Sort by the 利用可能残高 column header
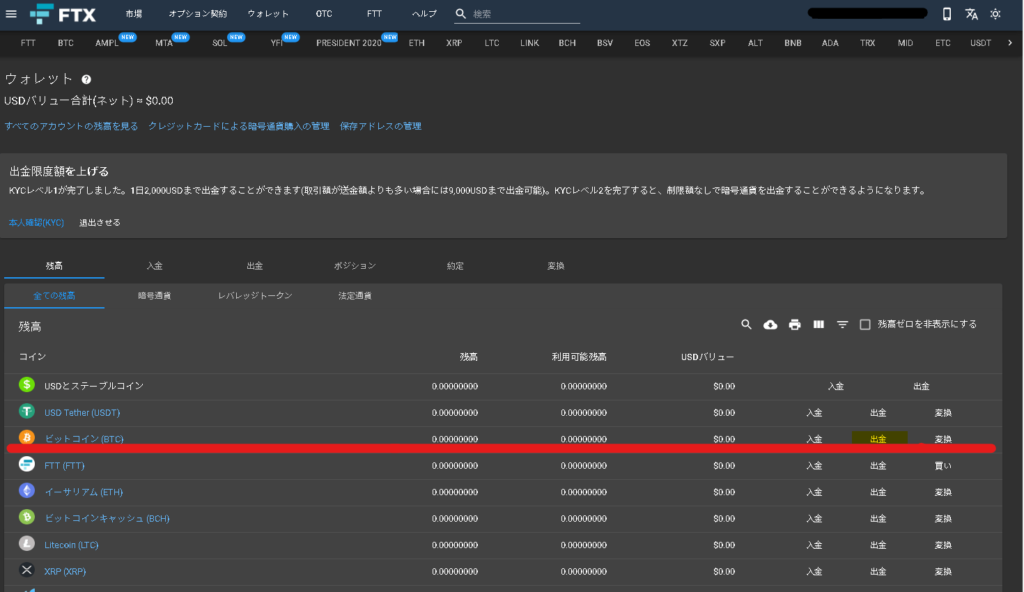The image size is (1024, 592). tap(579, 357)
